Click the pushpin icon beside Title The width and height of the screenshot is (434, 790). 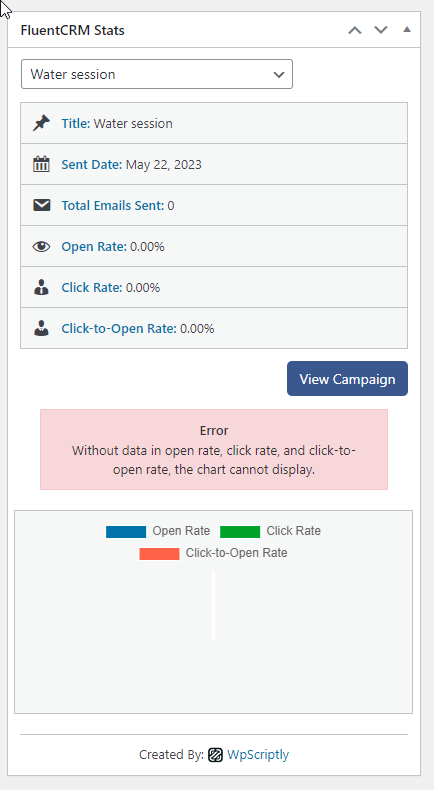click(x=41, y=123)
